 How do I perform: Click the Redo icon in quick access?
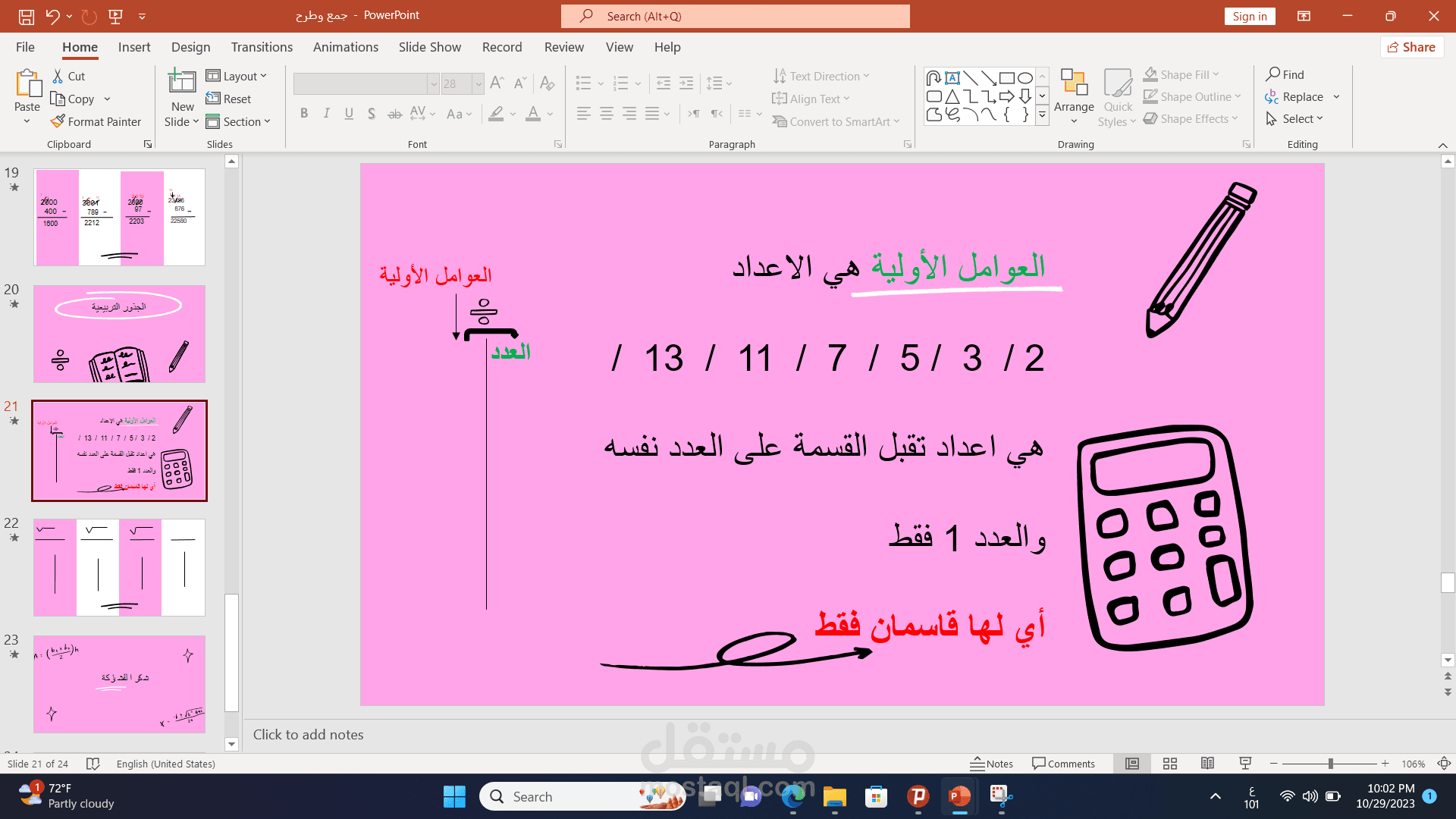[x=89, y=16]
